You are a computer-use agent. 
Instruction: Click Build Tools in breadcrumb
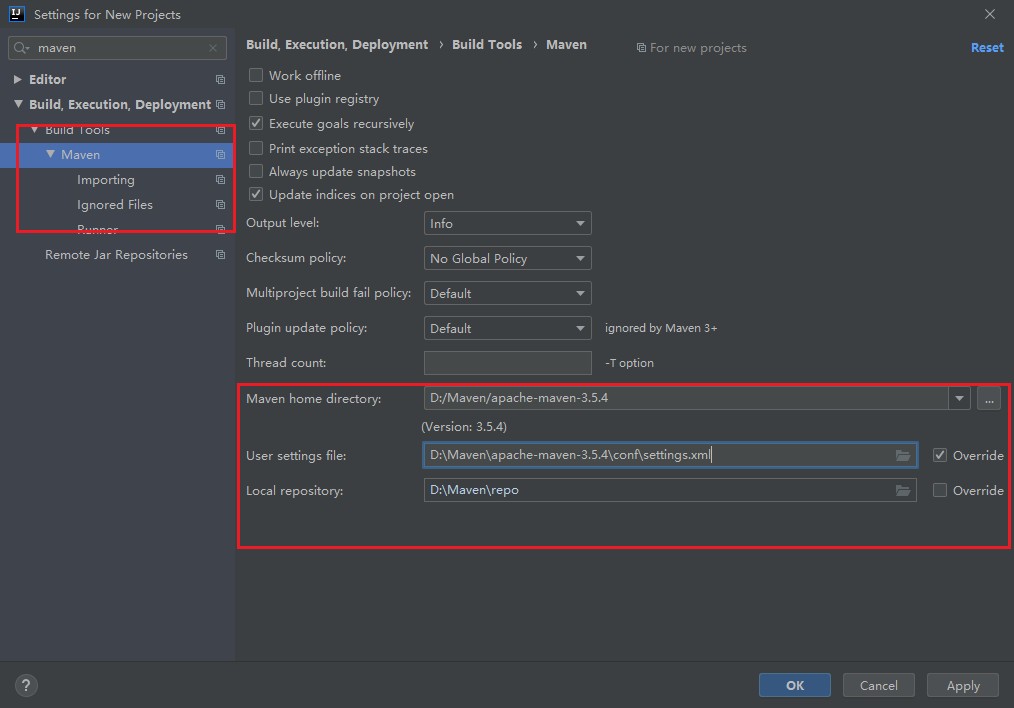tap(487, 45)
